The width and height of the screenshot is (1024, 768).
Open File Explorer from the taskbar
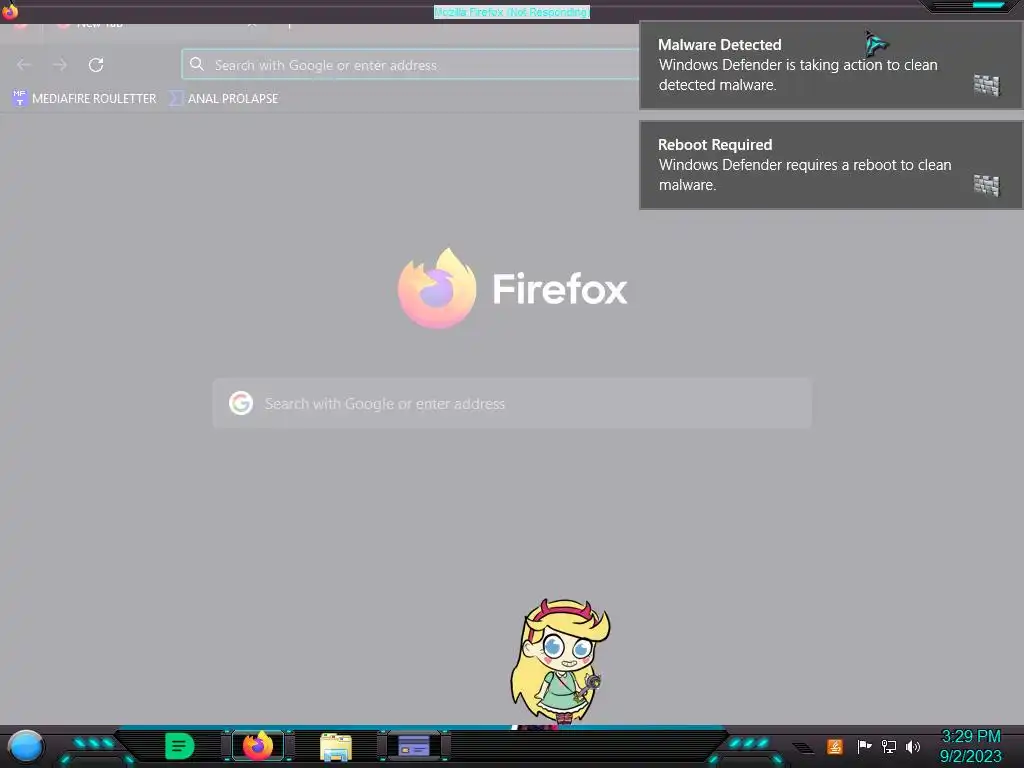click(336, 747)
